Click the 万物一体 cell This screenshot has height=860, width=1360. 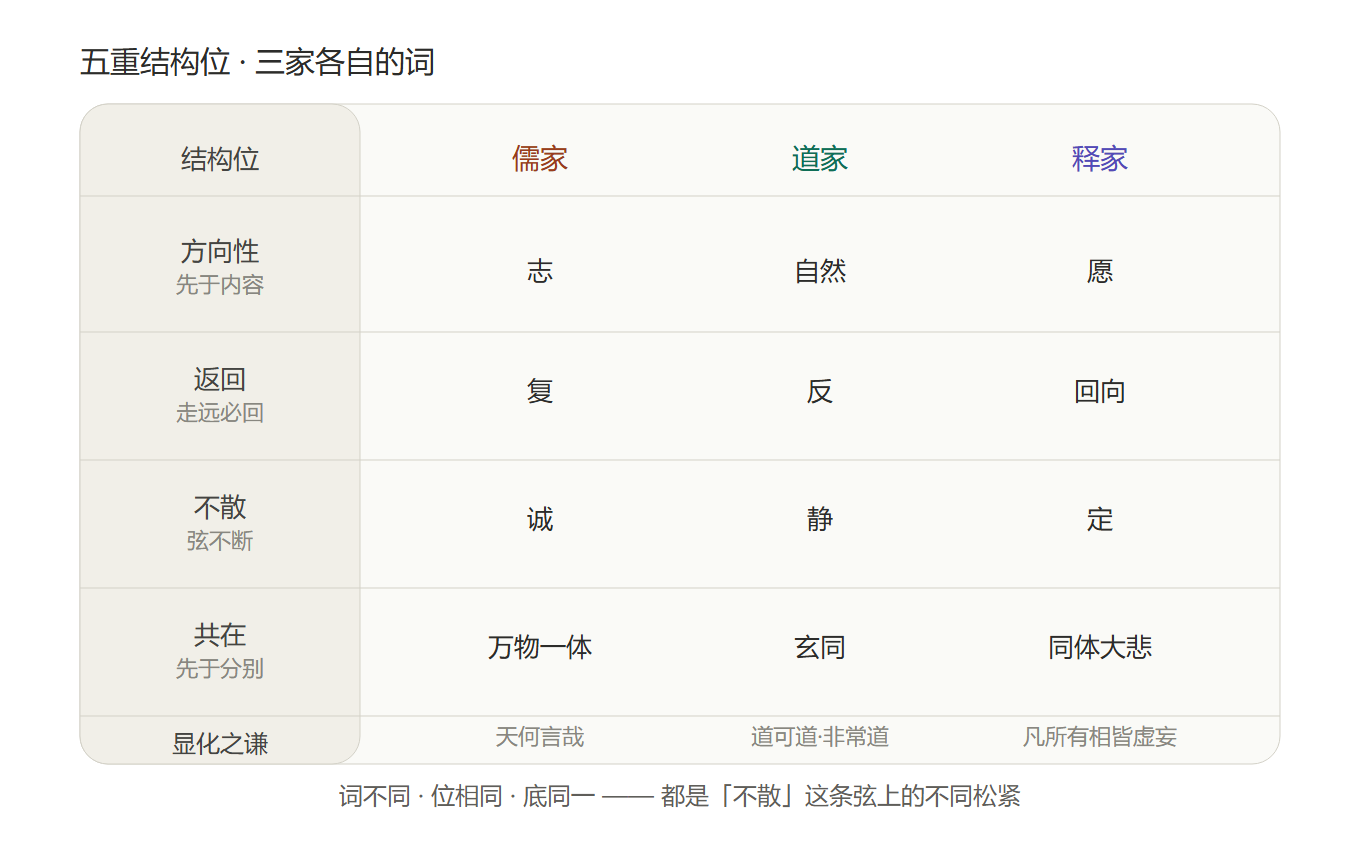pos(540,647)
